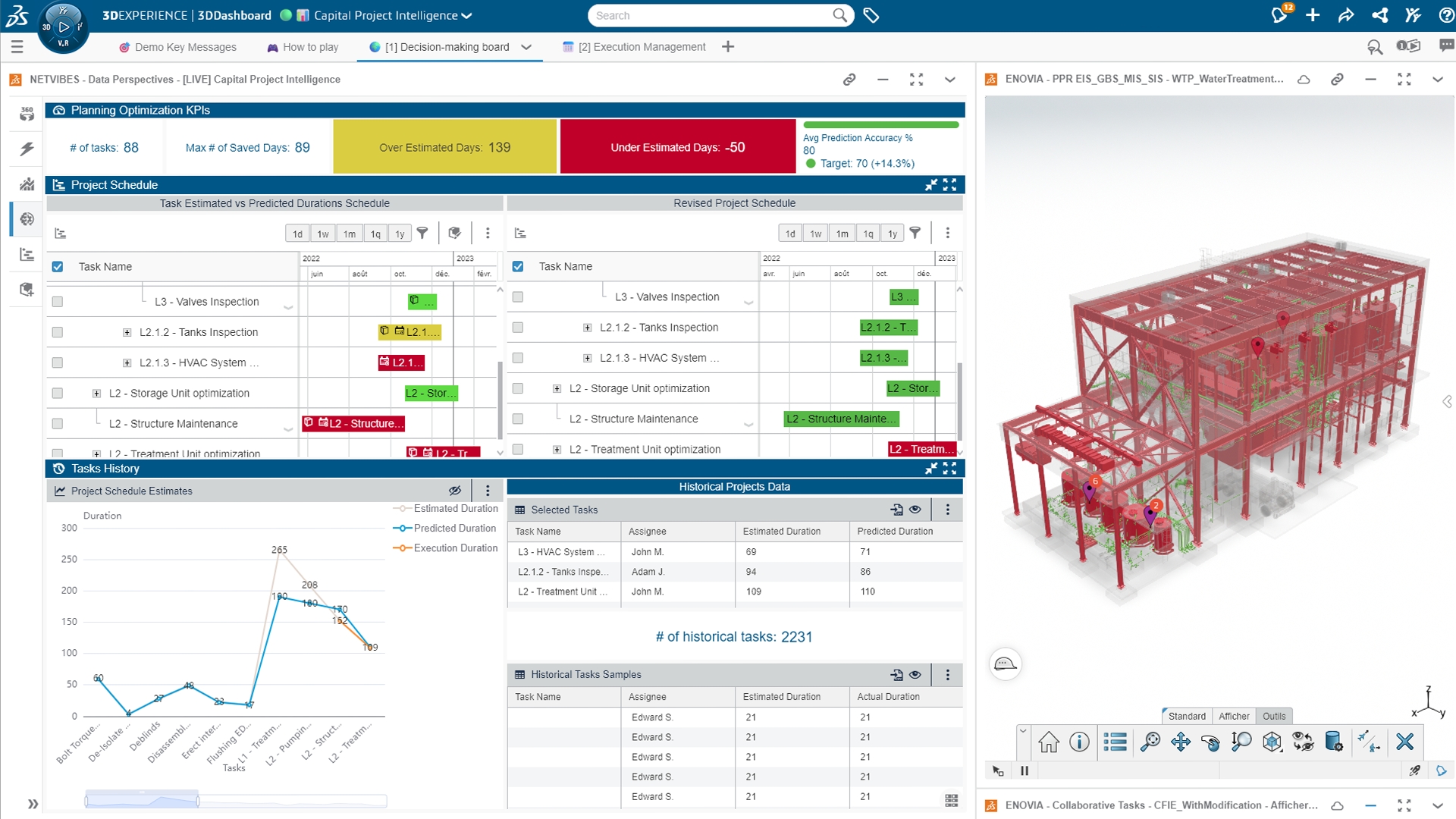Select the pan arrows tool in viewer
Screen dimensions: 1456x819
(1180, 742)
